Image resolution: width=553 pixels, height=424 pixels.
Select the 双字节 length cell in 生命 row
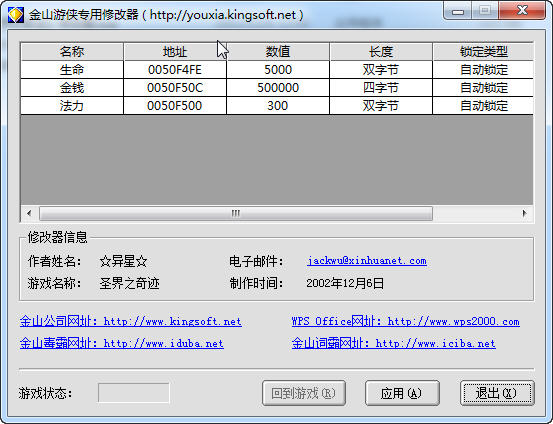click(381, 69)
